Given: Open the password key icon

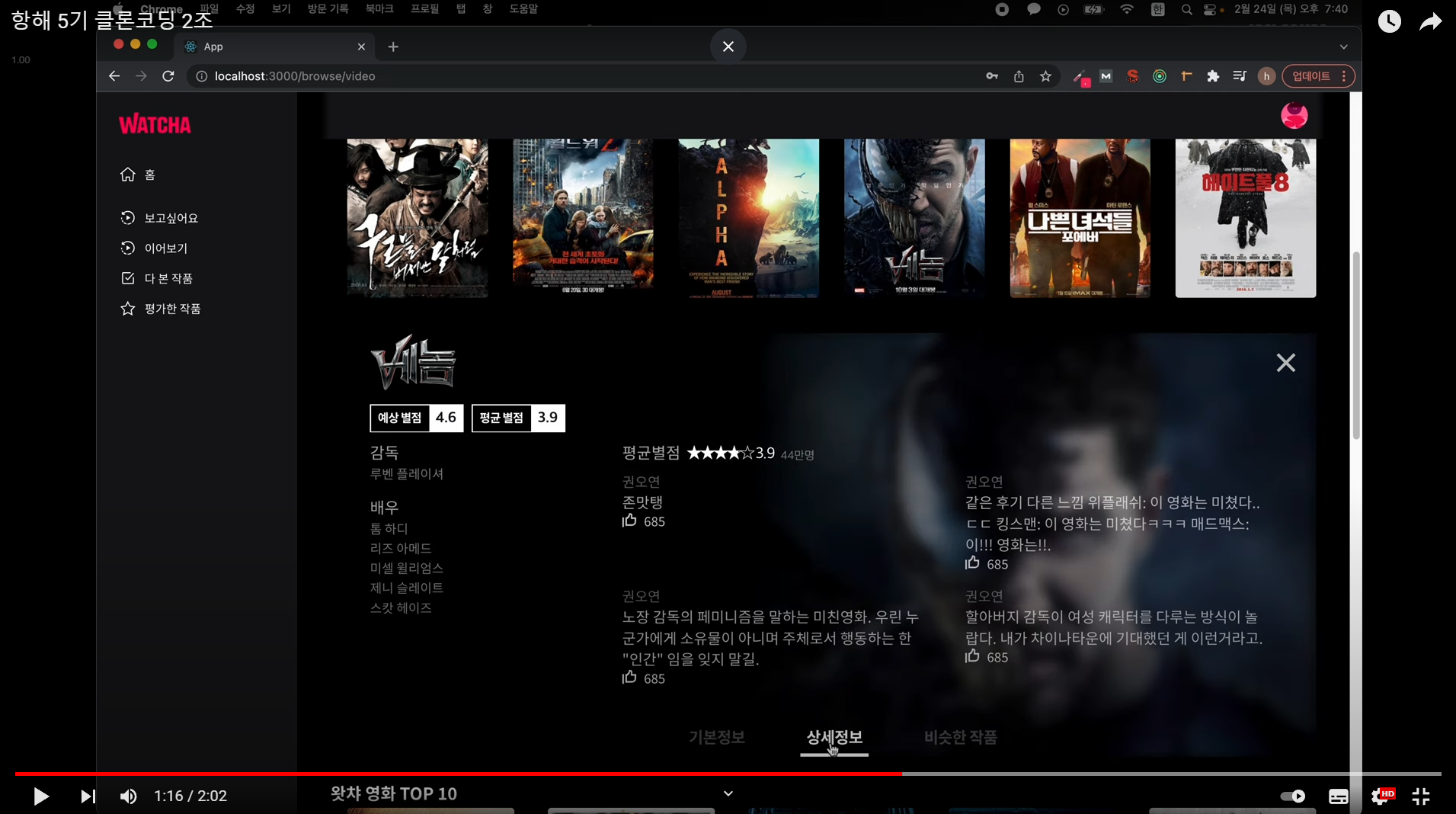Looking at the screenshot, I should [992, 76].
